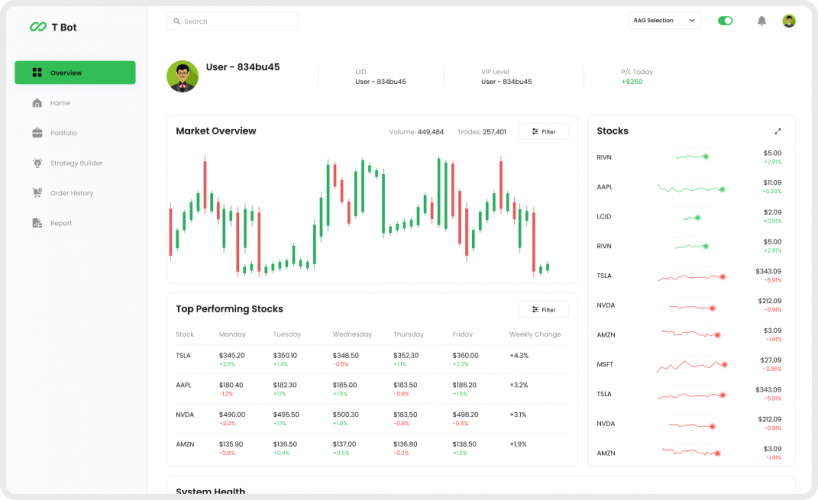The width and height of the screenshot is (818, 500).
Task: Click MSFT ticker in Stocks panel
Action: pos(605,364)
